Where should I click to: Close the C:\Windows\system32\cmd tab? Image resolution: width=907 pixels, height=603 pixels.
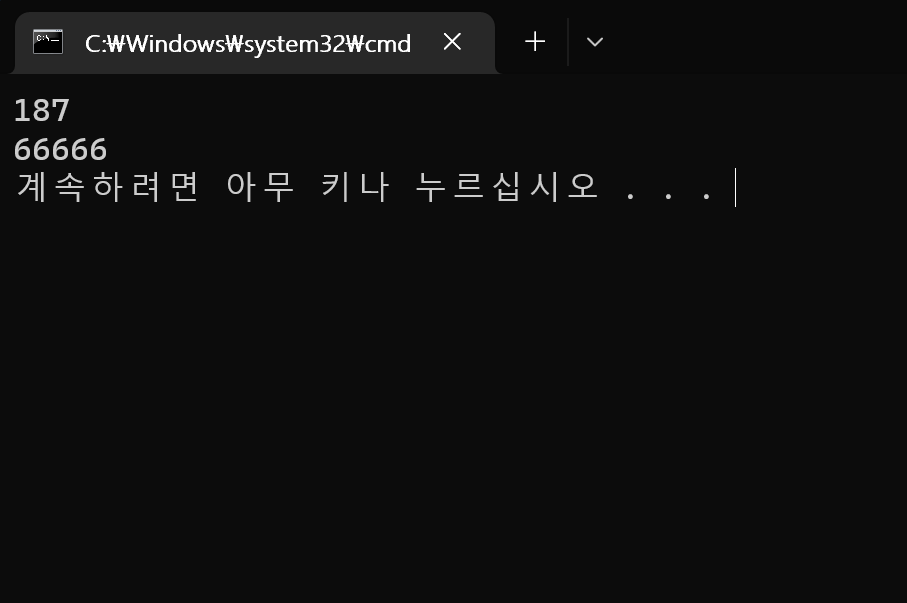pos(452,42)
